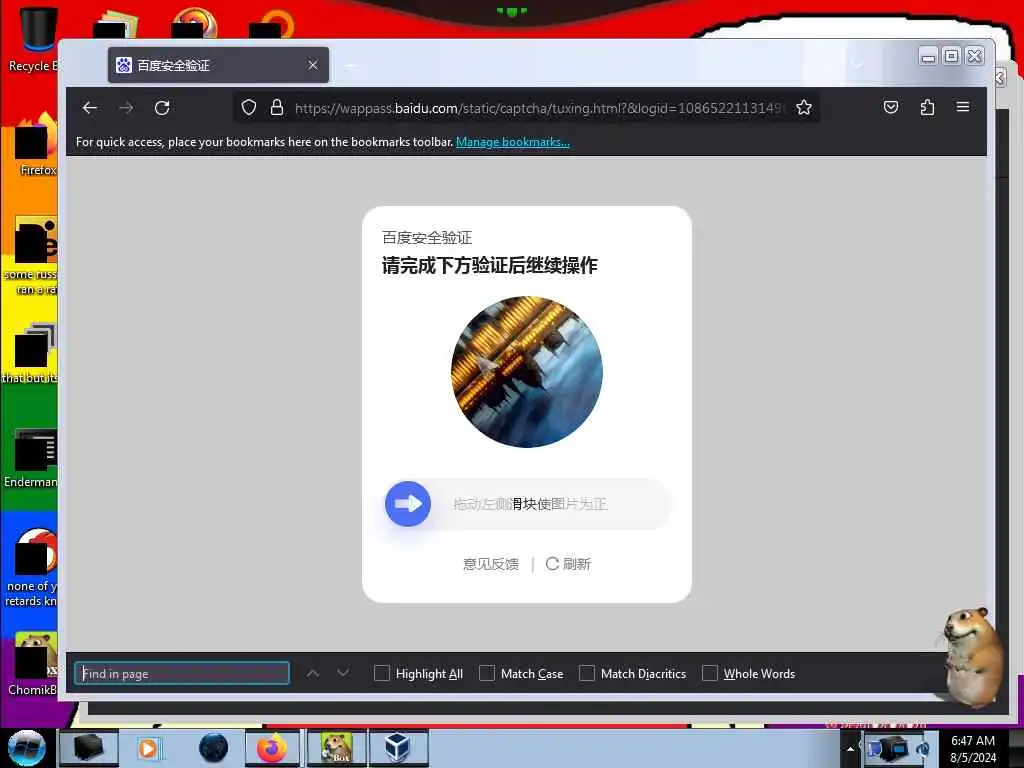Screen dimensions: 1024x768
Task: Select the Enderman desktop icon
Action: pos(31,458)
